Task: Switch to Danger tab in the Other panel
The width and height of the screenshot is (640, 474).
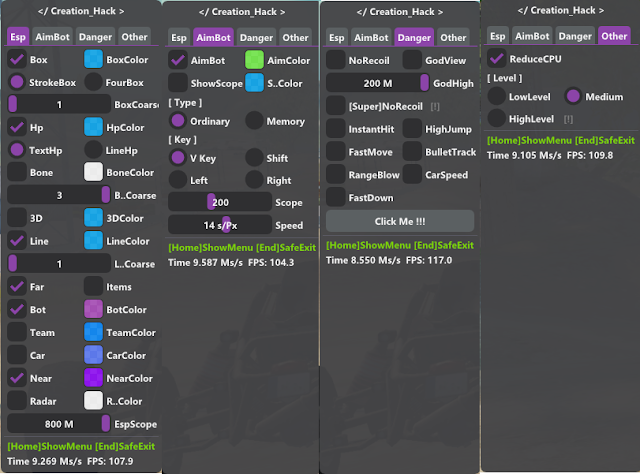Action: pos(575,36)
